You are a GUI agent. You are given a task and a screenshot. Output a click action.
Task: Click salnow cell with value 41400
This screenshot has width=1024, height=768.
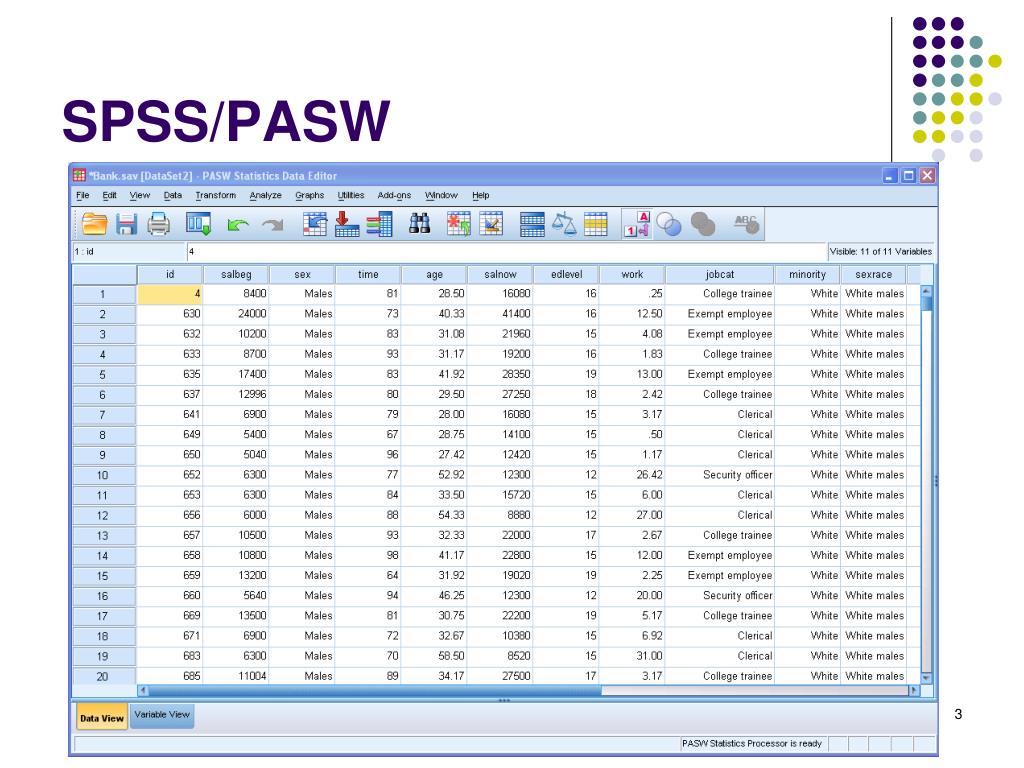pyautogui.click(x=500, y=314)
